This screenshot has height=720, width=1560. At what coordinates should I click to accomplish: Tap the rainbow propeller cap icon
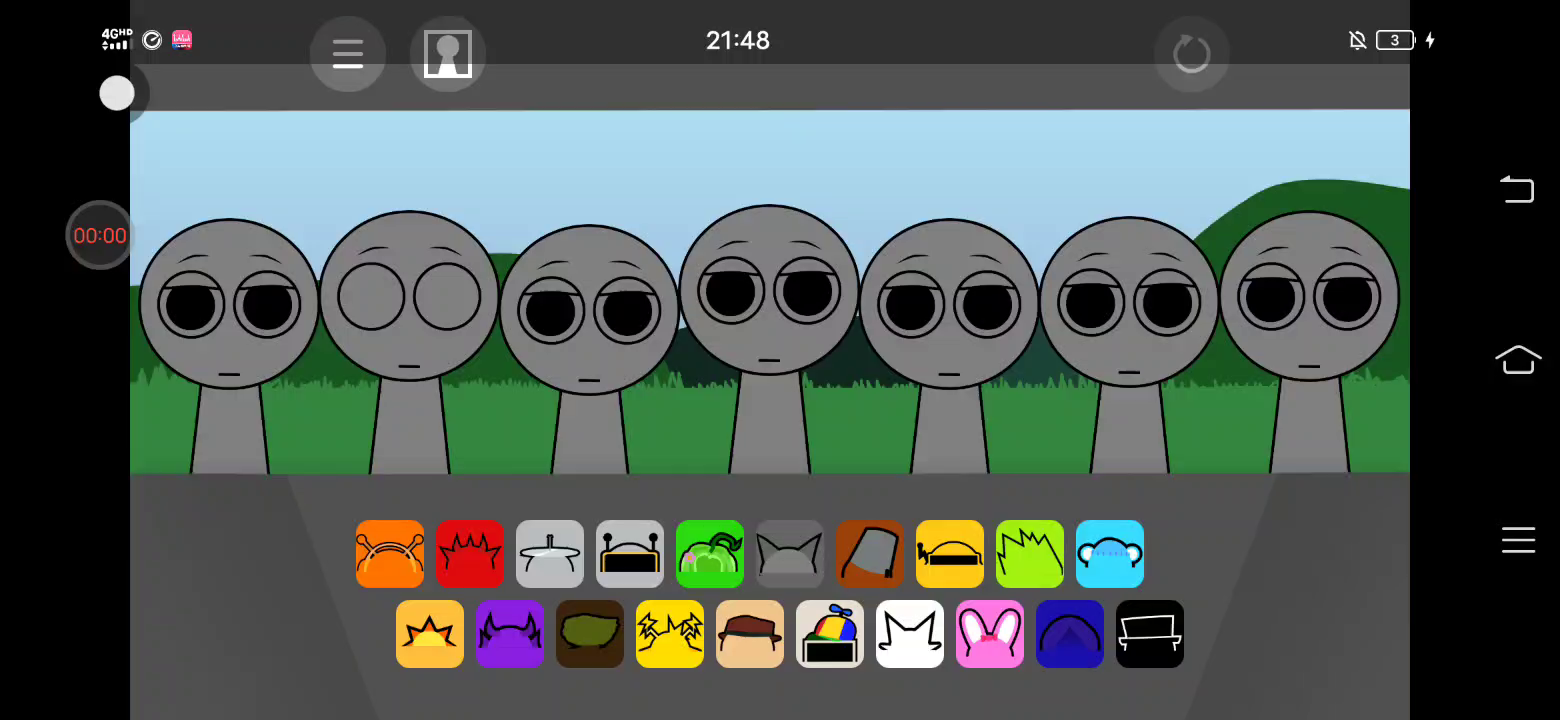(x=830, y=634)
